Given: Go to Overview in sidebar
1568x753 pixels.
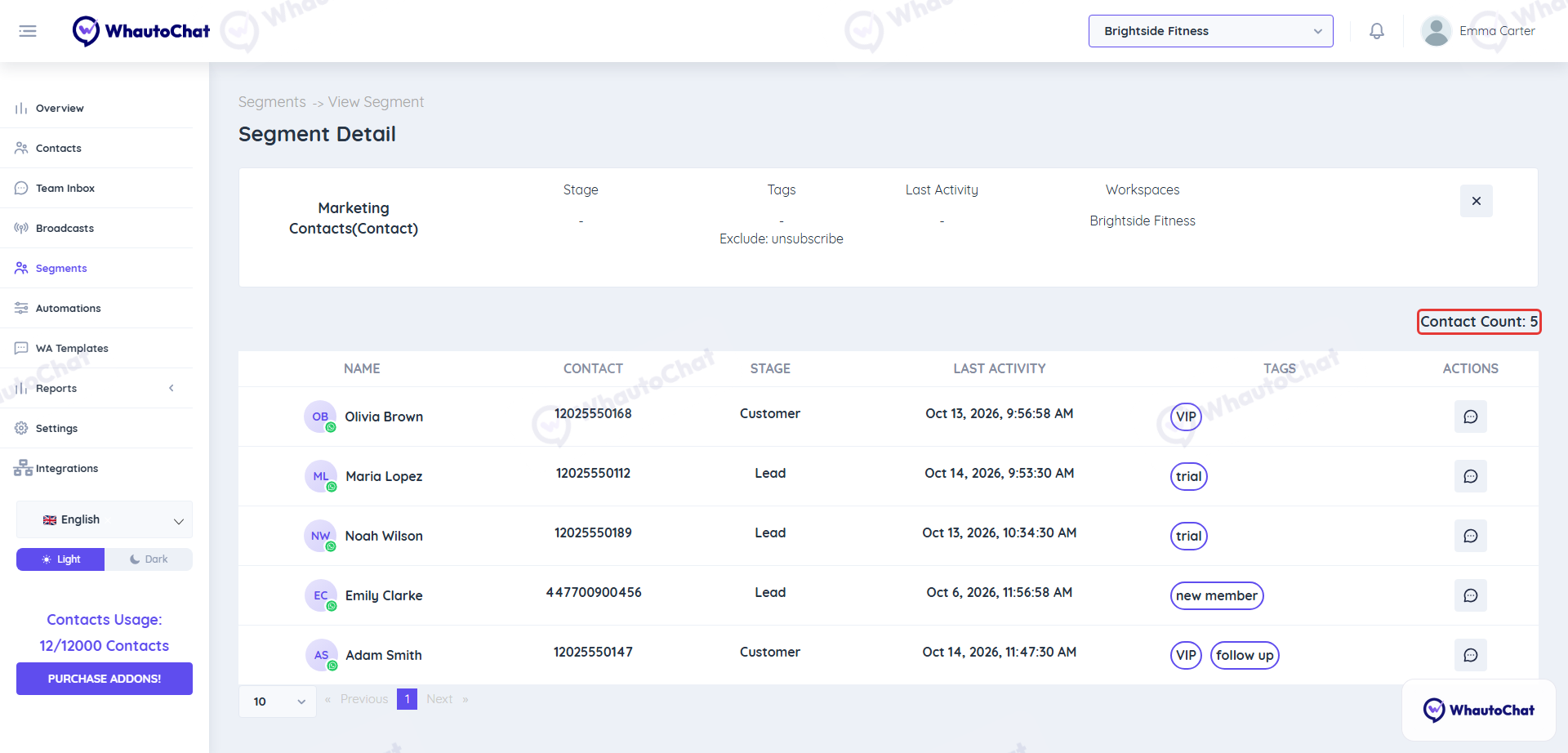Looking at the screenshot, I should coord(96,108).
